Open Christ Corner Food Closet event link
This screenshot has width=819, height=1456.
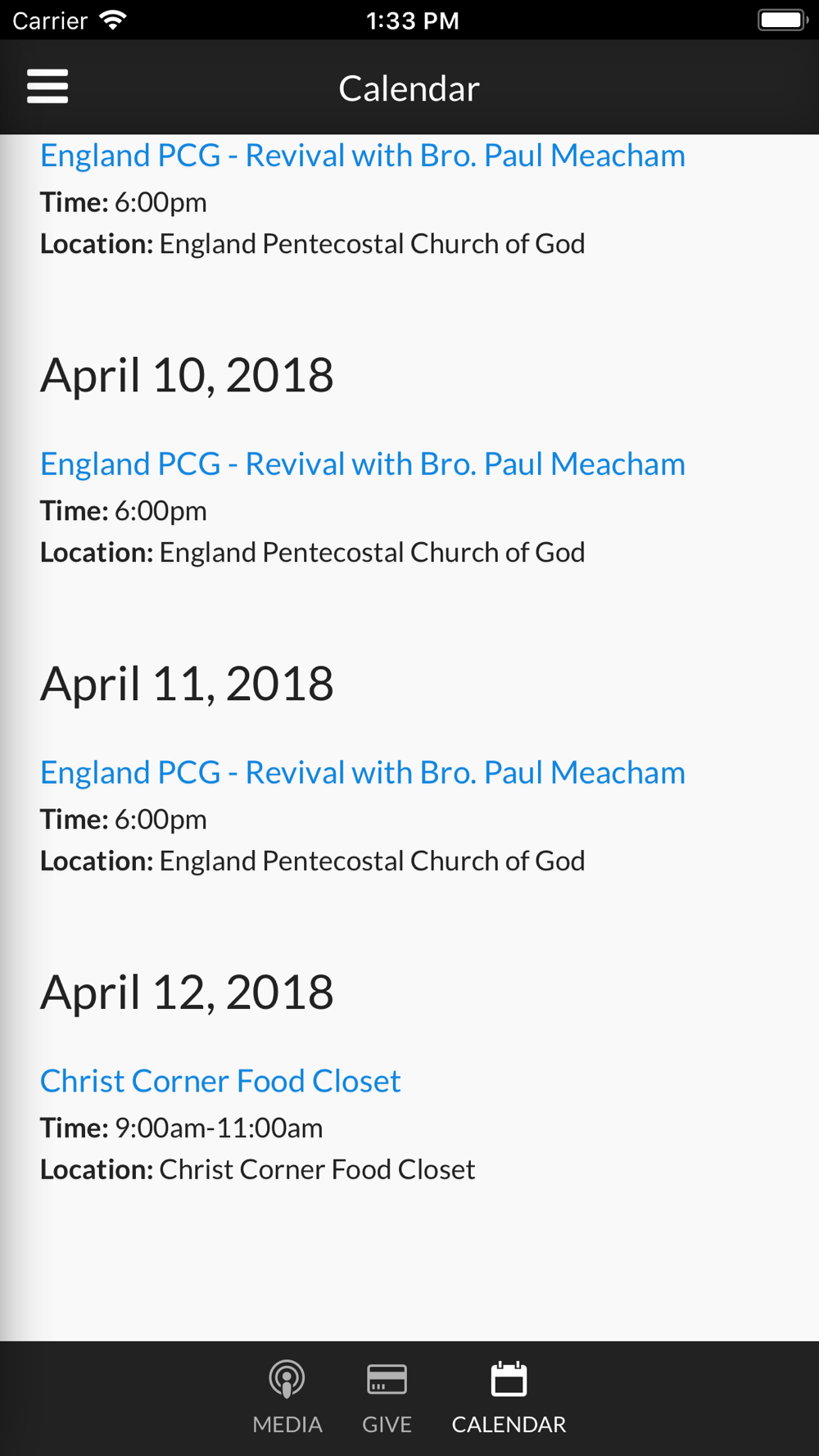[220, 1081]
